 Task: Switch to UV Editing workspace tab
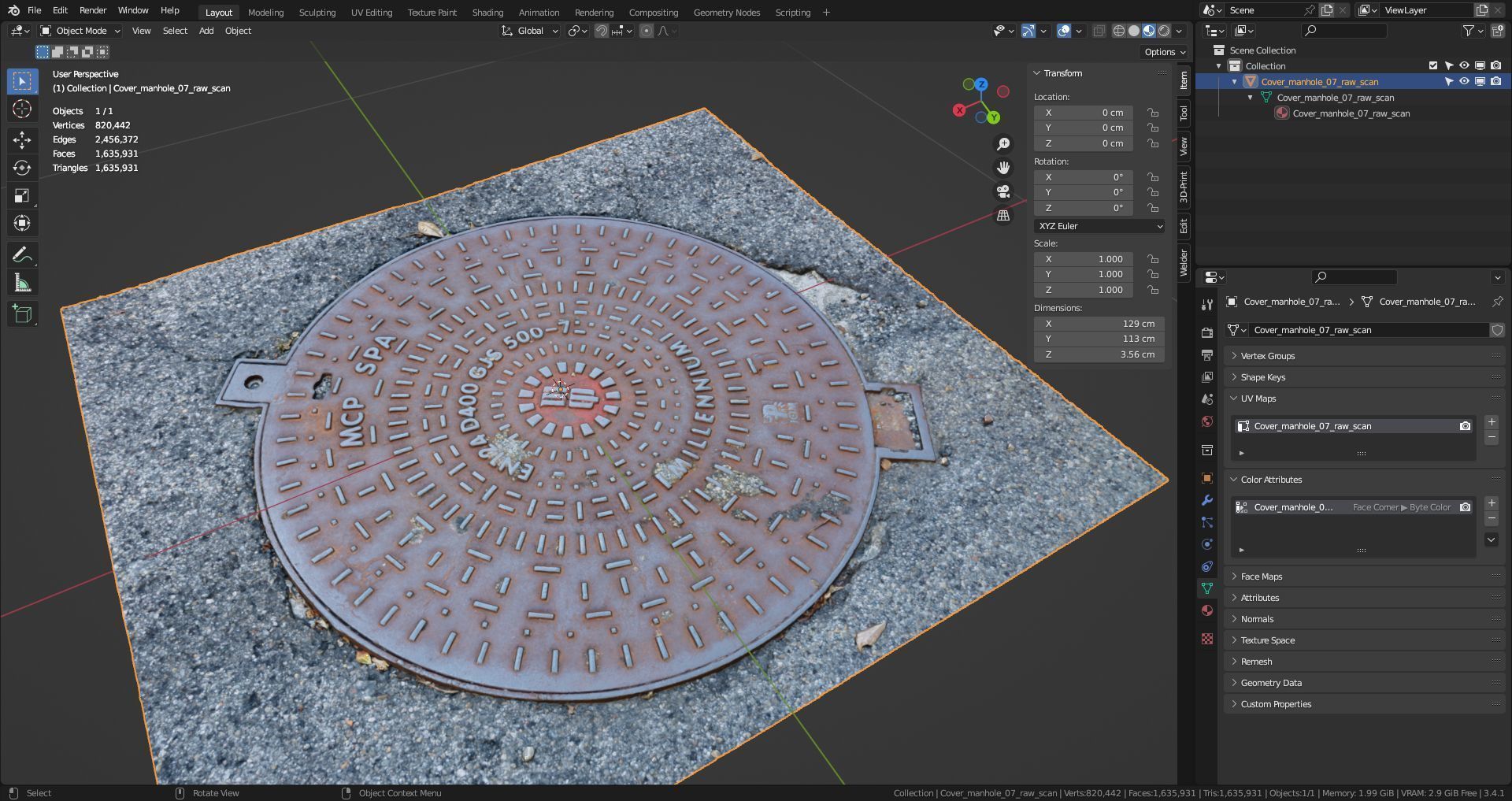pos(372,13)
